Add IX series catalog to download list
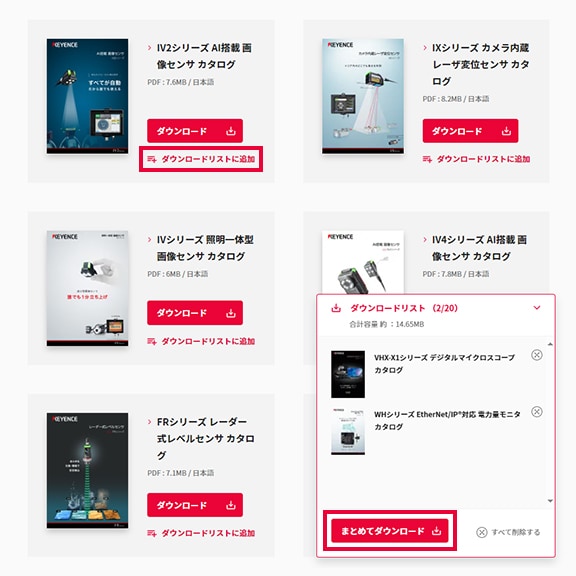Screen dimensions: 576x576 click(476, 159)
